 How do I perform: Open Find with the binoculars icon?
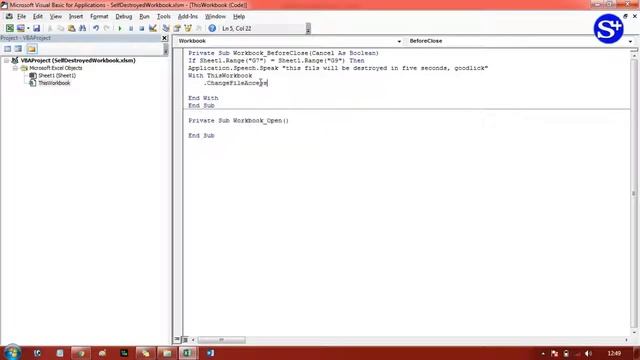click(82, 28)
